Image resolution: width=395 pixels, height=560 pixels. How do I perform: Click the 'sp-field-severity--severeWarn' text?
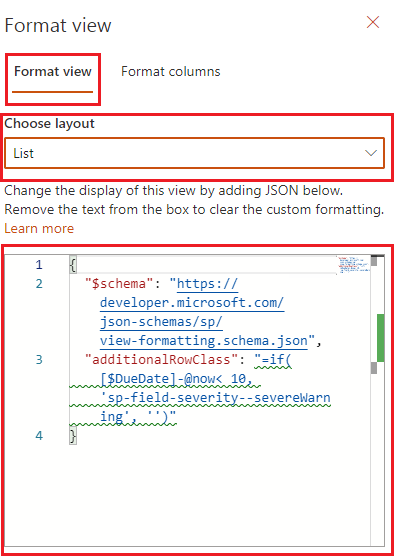(x=215, y=398)
